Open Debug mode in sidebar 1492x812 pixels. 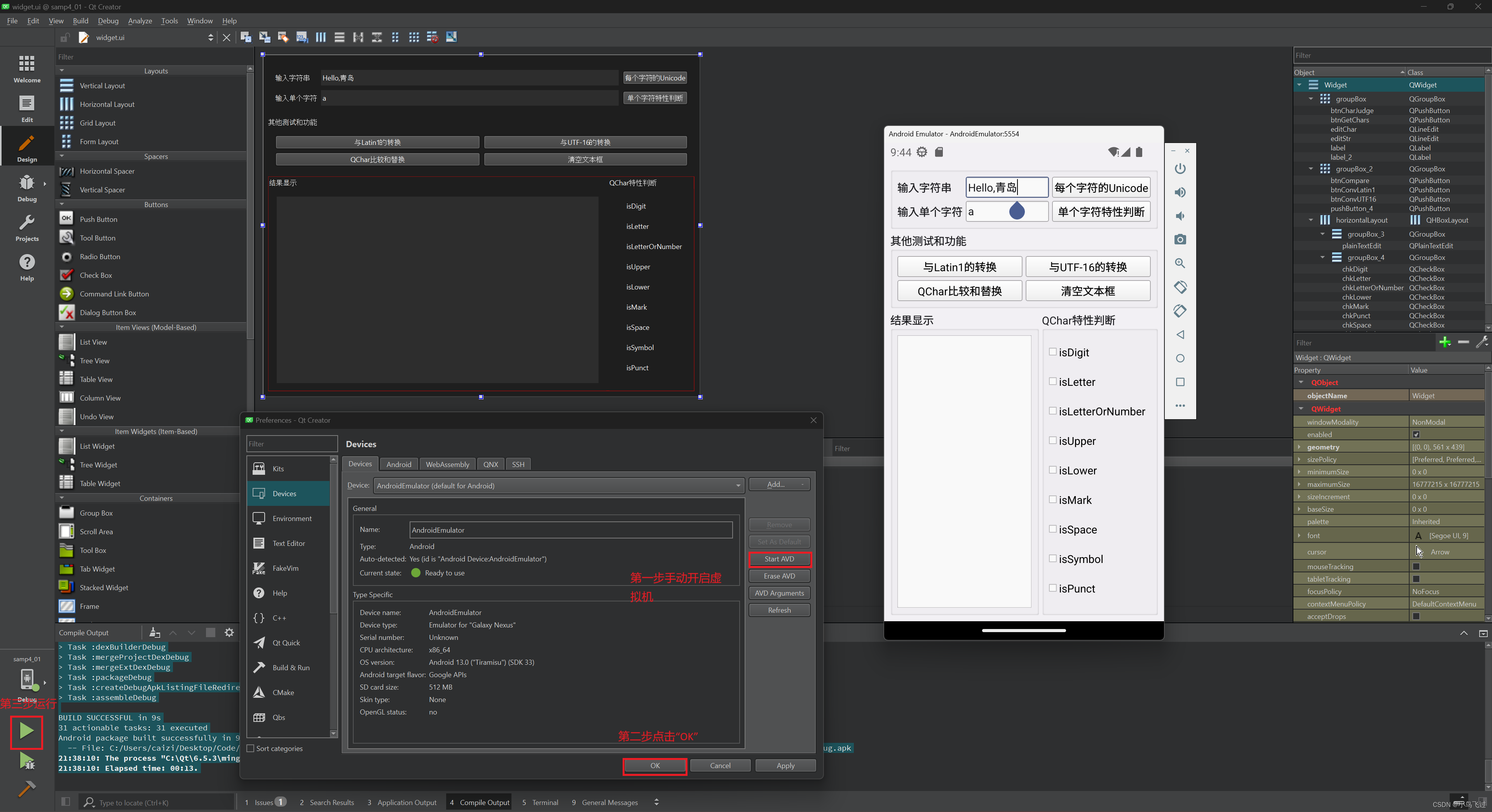click(27, 188)
